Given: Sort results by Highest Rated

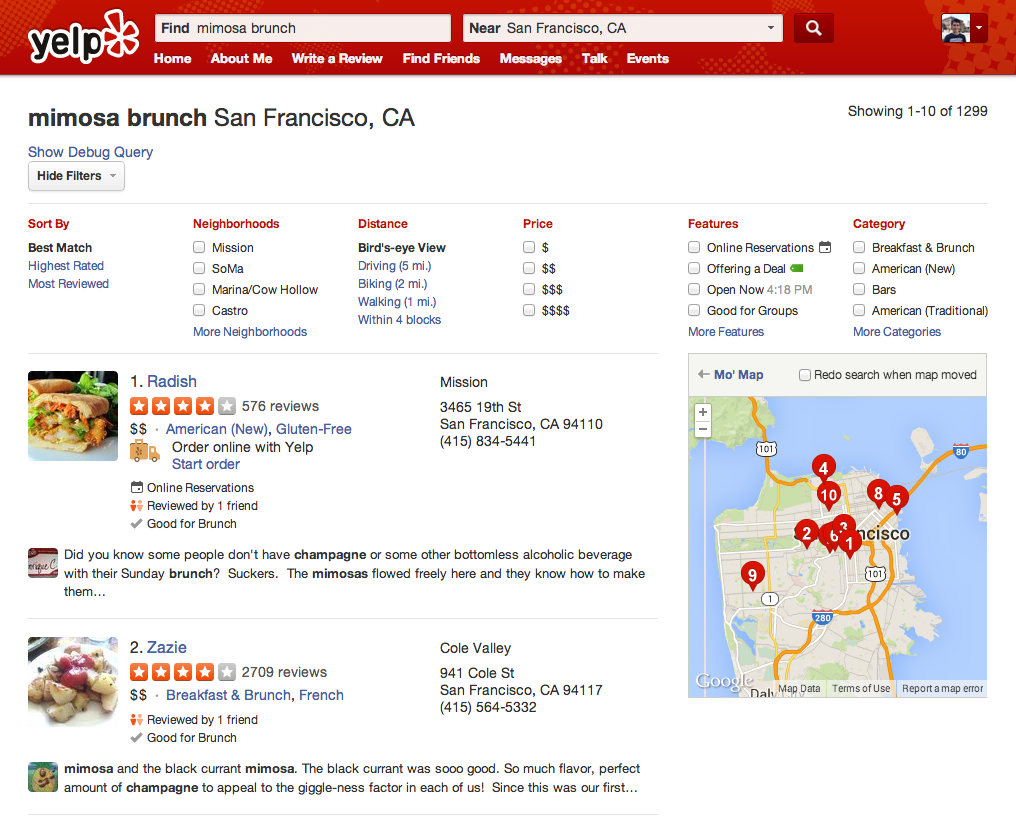Looking at the screenshot, I should tap(65, 266).
